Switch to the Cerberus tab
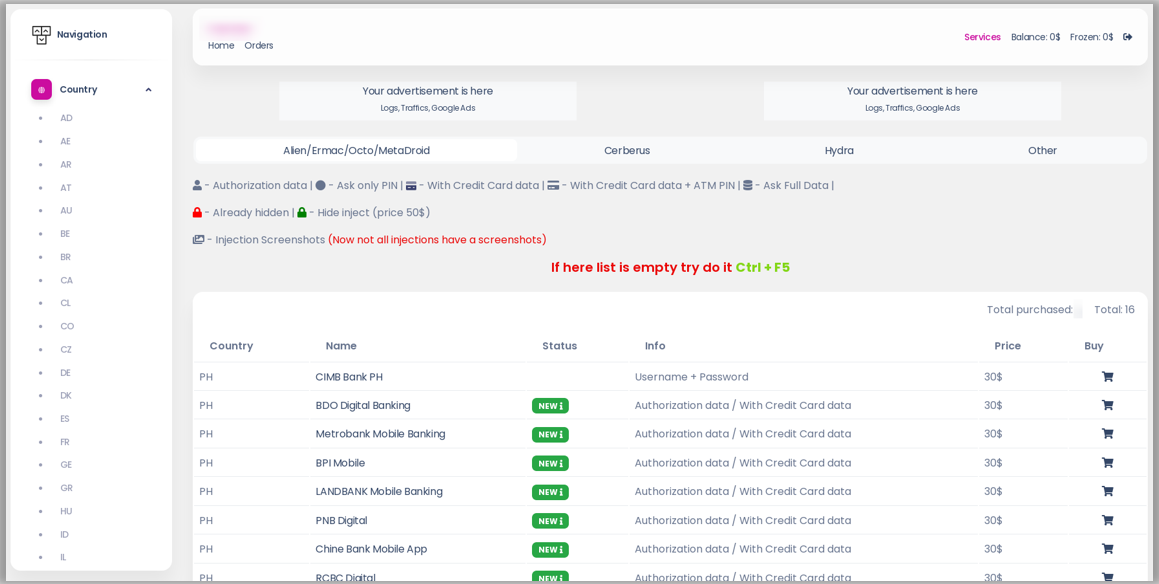The height and width of the screenshot is (584, 1159). click(626, 151)
